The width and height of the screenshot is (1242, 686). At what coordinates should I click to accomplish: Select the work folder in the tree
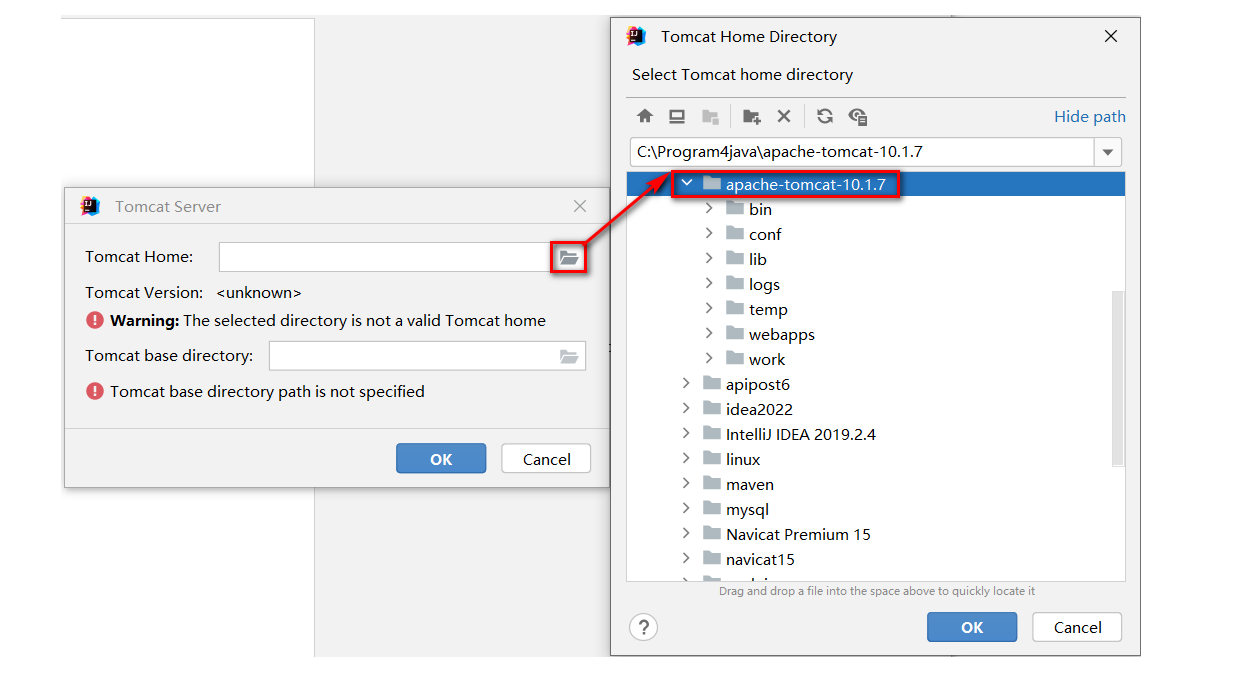(767, 360)
